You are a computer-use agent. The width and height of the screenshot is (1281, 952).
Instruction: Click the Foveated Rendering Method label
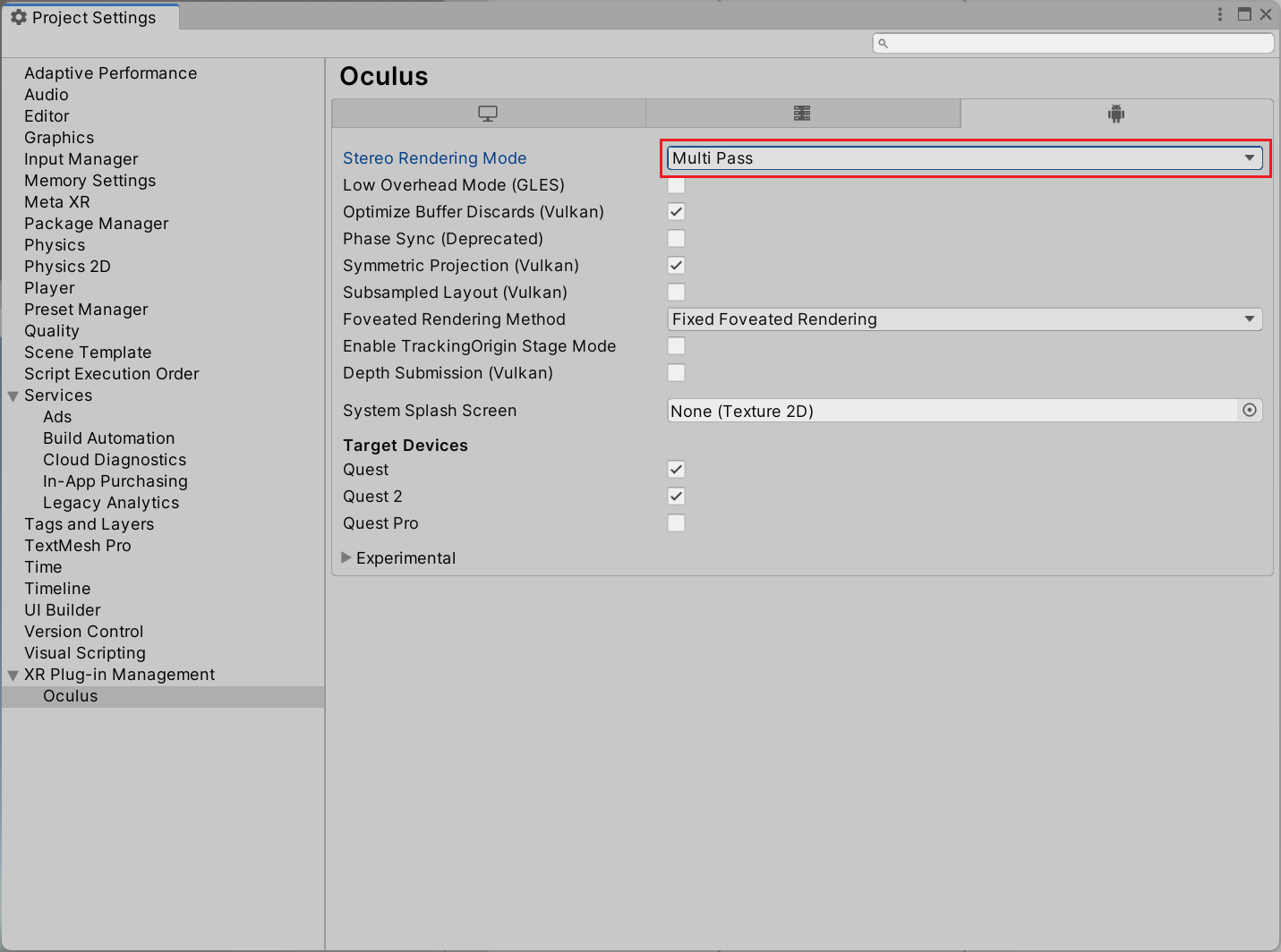455,319
